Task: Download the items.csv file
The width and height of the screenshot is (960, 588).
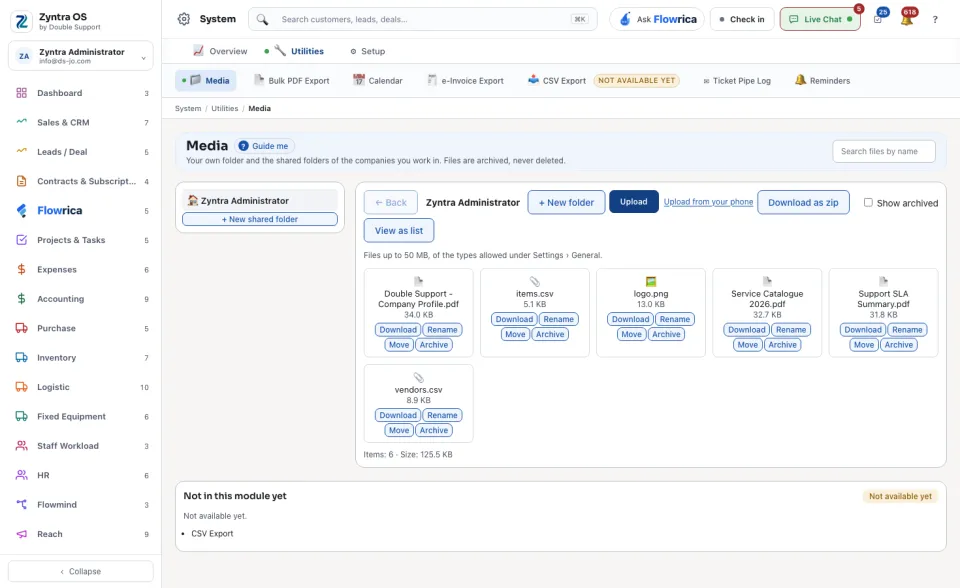Action: coord(514,319)
